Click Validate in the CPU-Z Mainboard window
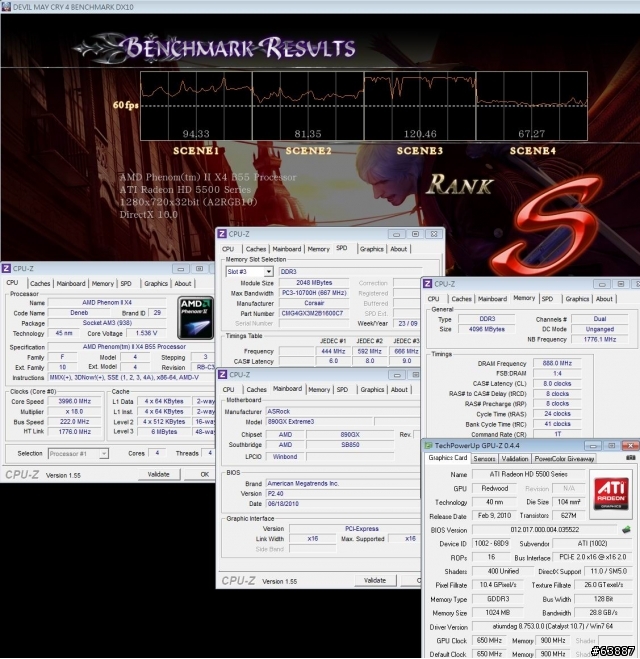 point(375,580)
